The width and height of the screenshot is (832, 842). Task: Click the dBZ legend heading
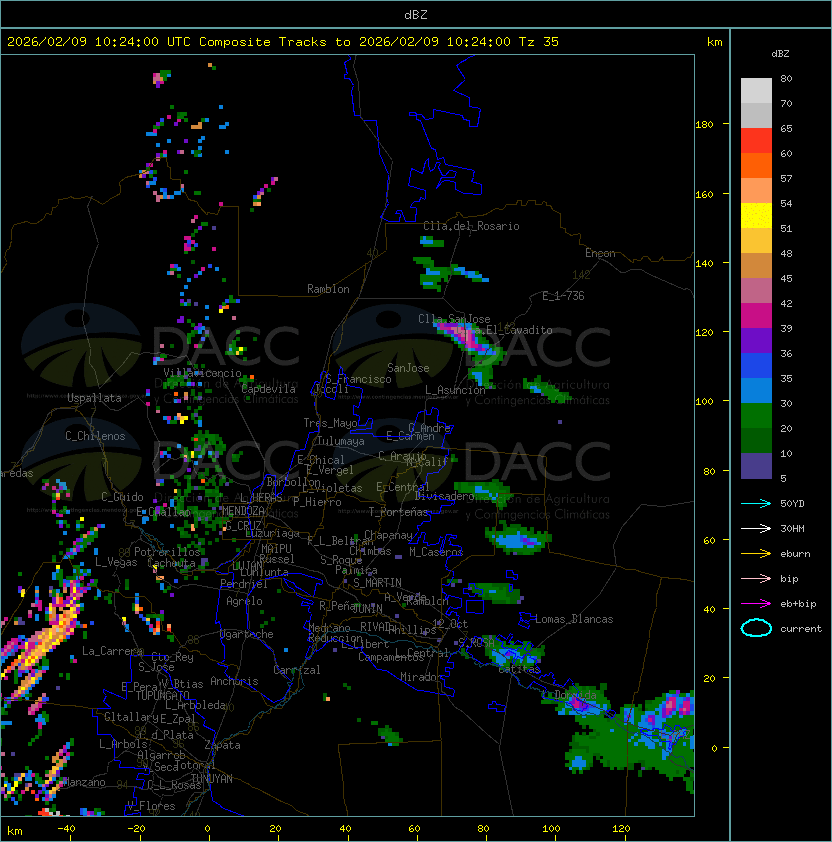pos(780,54)
